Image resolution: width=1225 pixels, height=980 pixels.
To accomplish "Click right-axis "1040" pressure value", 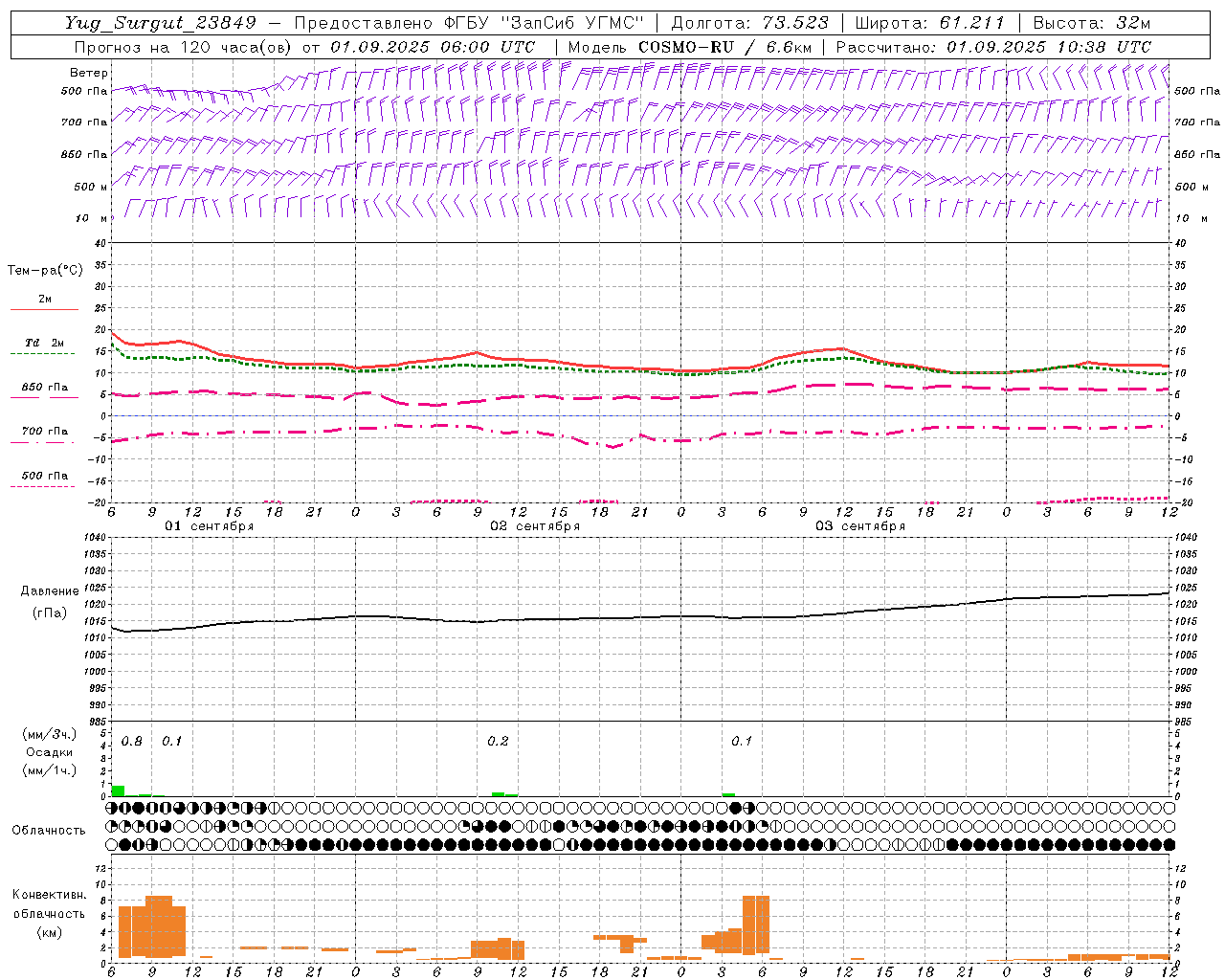I will (1186, 537).
